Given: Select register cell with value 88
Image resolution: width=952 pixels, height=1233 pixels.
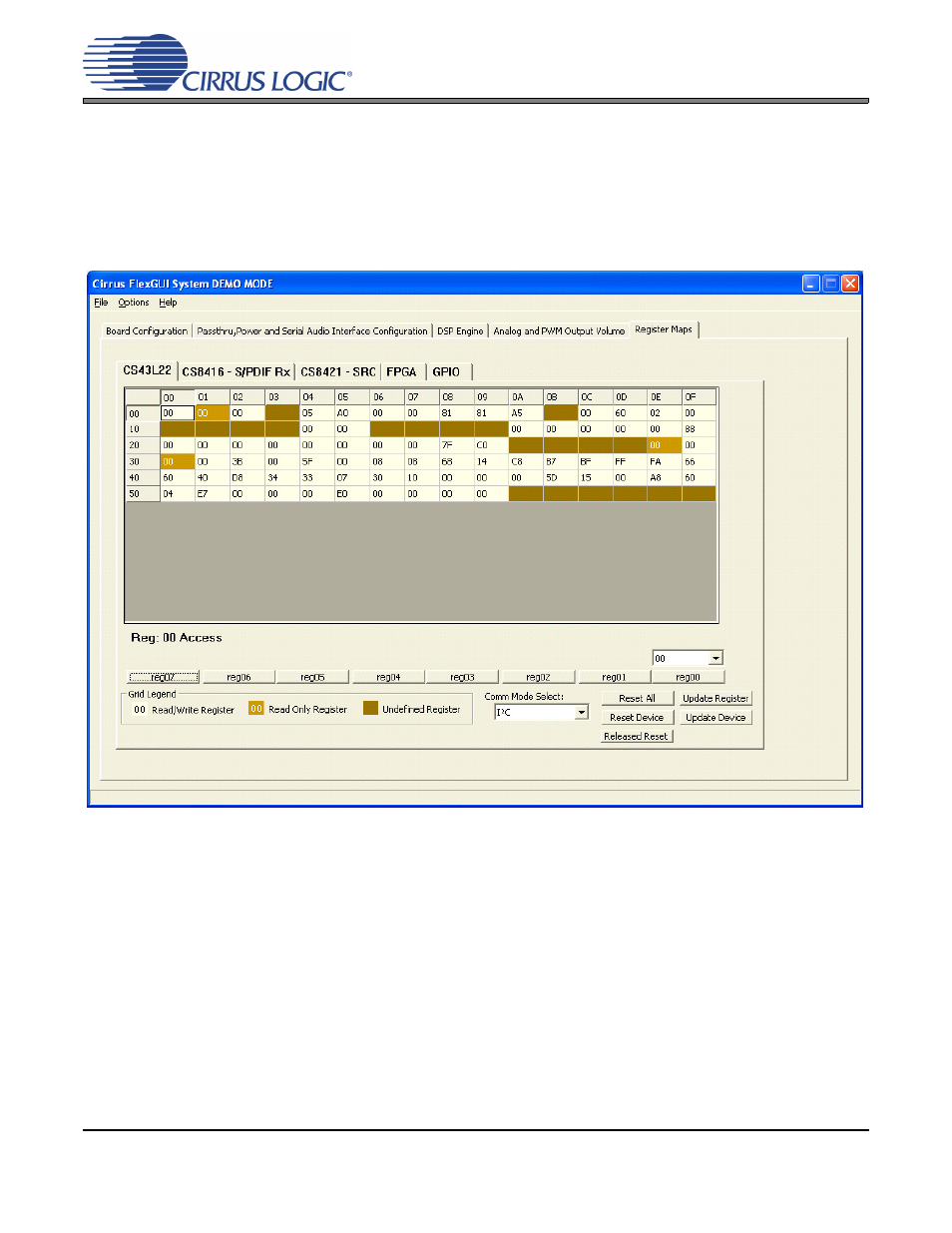Looking at the screenshot, I should click(x=700, y=428).
